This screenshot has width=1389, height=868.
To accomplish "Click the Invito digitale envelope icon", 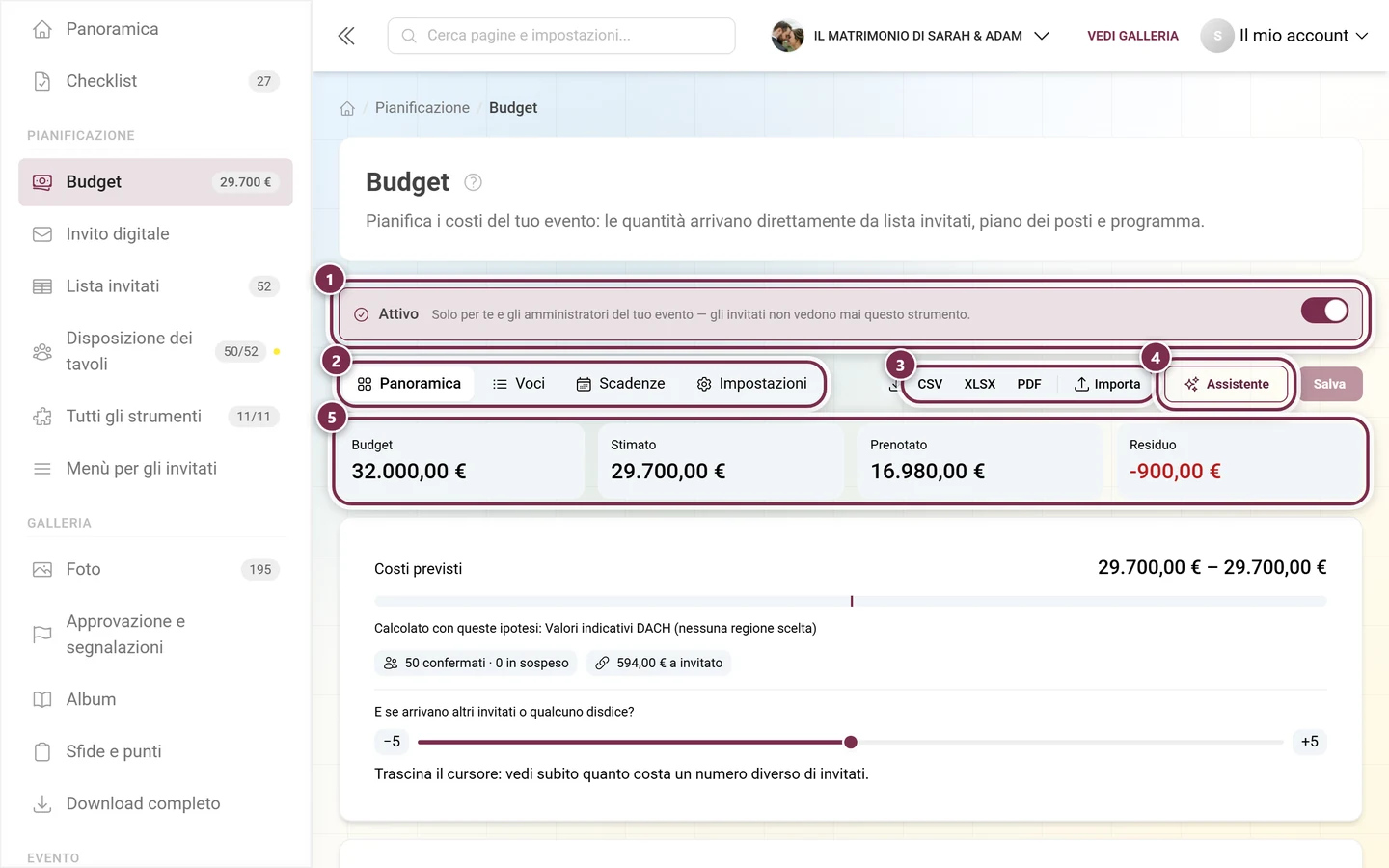I will (x=42, y=234).
